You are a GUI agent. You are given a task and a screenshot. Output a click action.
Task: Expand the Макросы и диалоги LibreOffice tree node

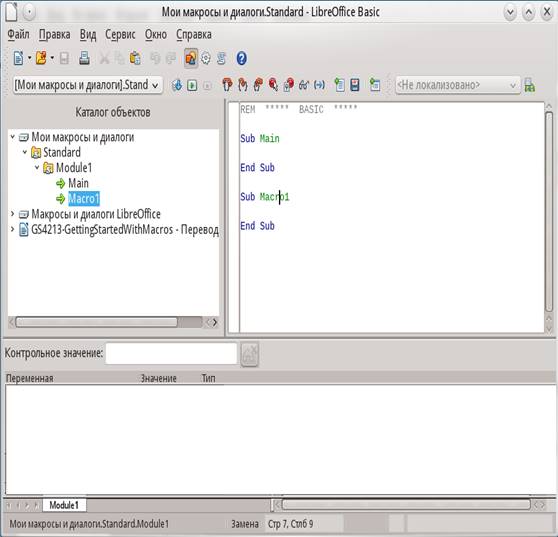(12, 214)
